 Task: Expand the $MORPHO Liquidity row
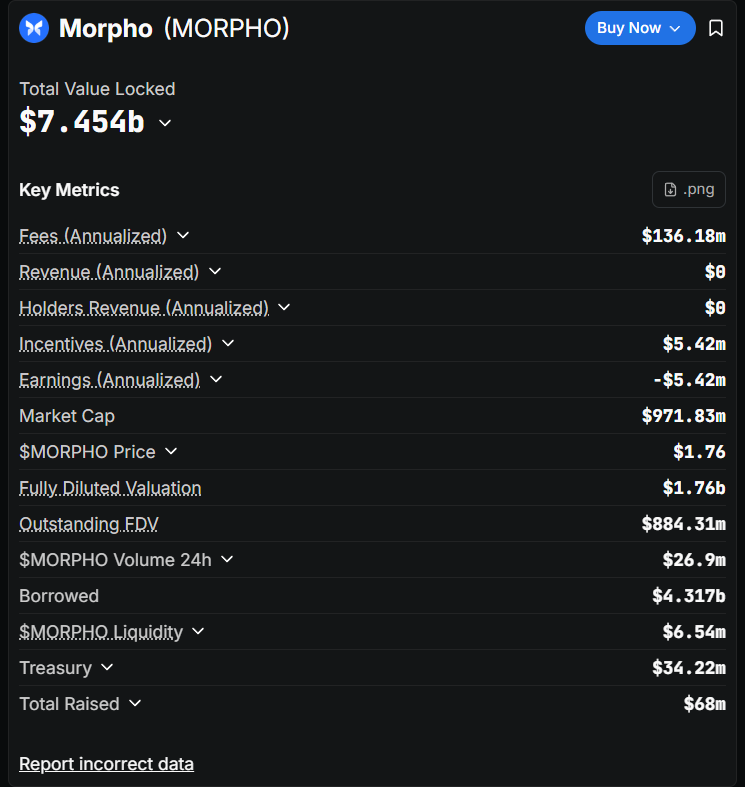click(198, 632)
